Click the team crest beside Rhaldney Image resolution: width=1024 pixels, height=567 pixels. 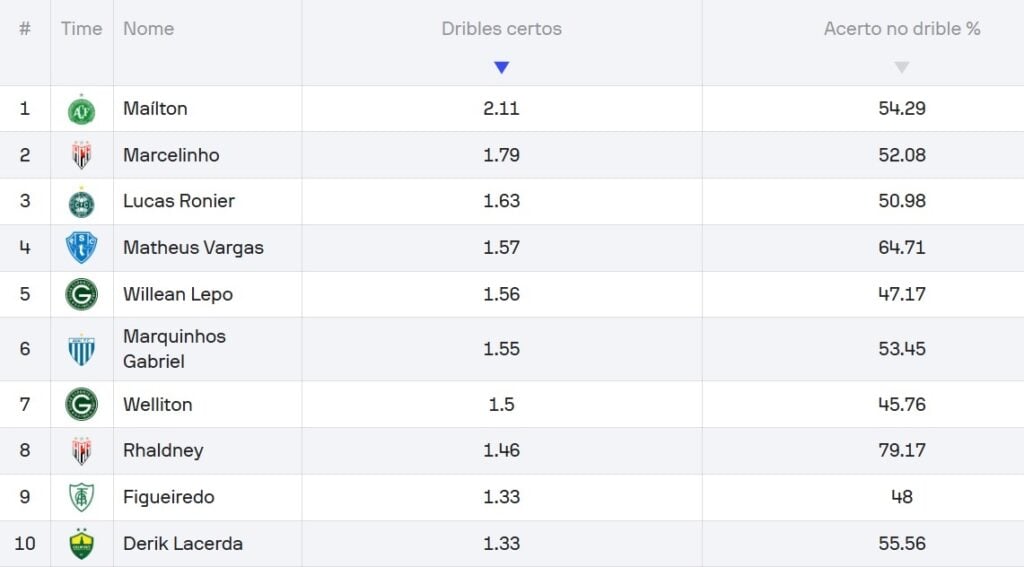point(82,451)
